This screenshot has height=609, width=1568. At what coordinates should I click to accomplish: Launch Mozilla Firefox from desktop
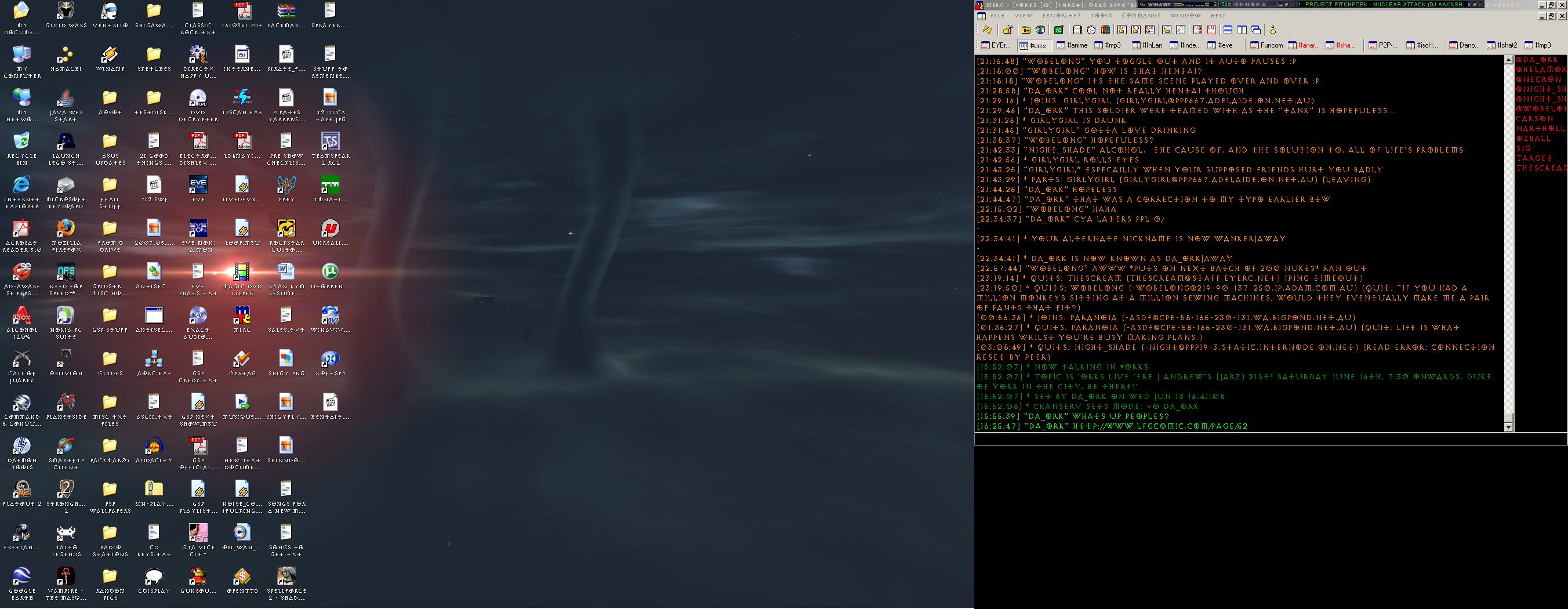pos(66,232)
